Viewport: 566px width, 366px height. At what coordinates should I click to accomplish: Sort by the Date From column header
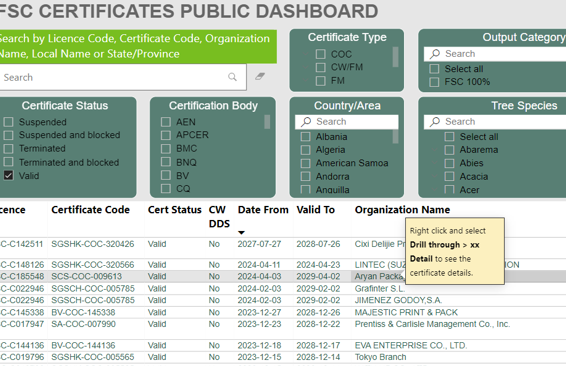263,210
